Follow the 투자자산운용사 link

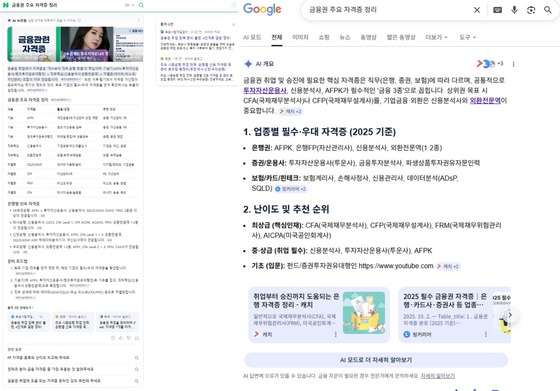[x=265, y=90]
